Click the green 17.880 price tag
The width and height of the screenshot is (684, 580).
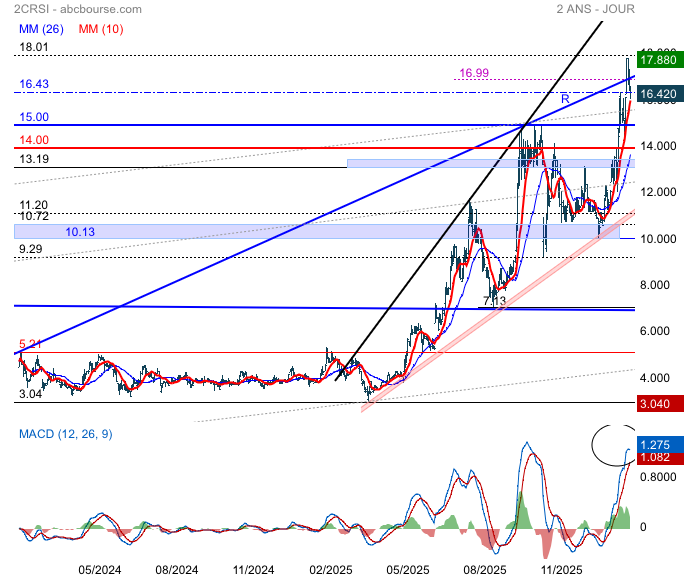pos(660,60)
